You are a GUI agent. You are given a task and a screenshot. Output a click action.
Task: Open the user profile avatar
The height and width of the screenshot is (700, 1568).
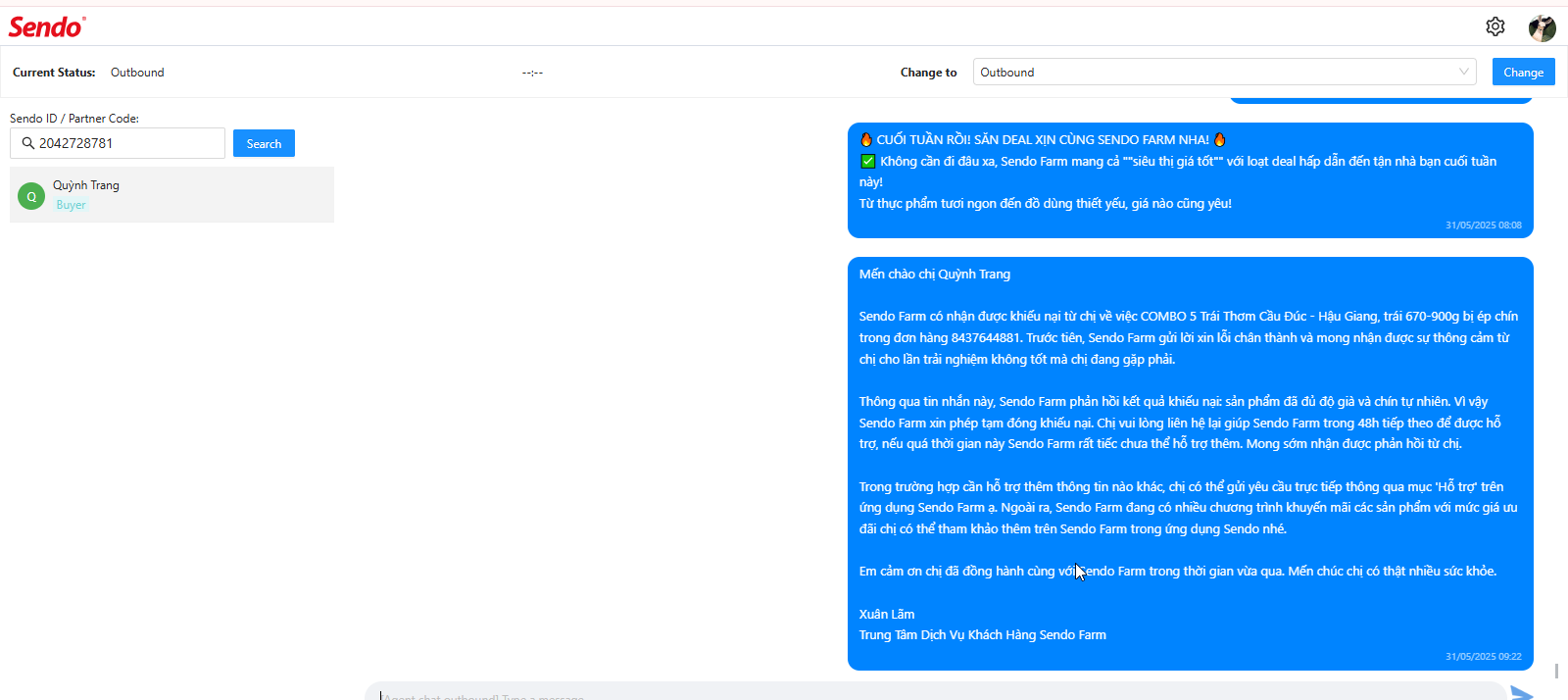[1542, 27]
